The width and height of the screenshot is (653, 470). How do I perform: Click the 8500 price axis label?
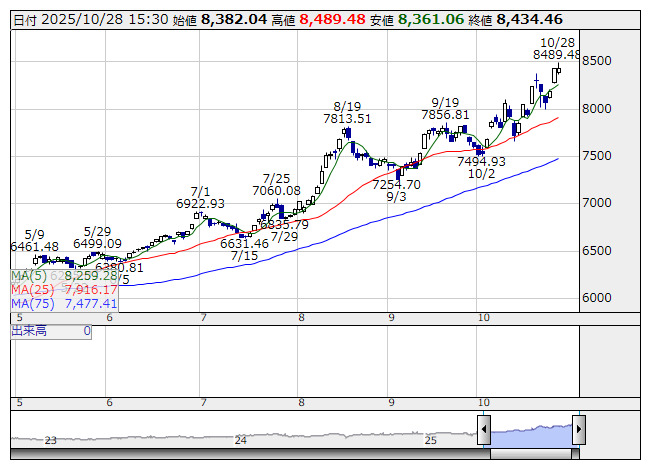pyautogui.click(x=597, y=61)
